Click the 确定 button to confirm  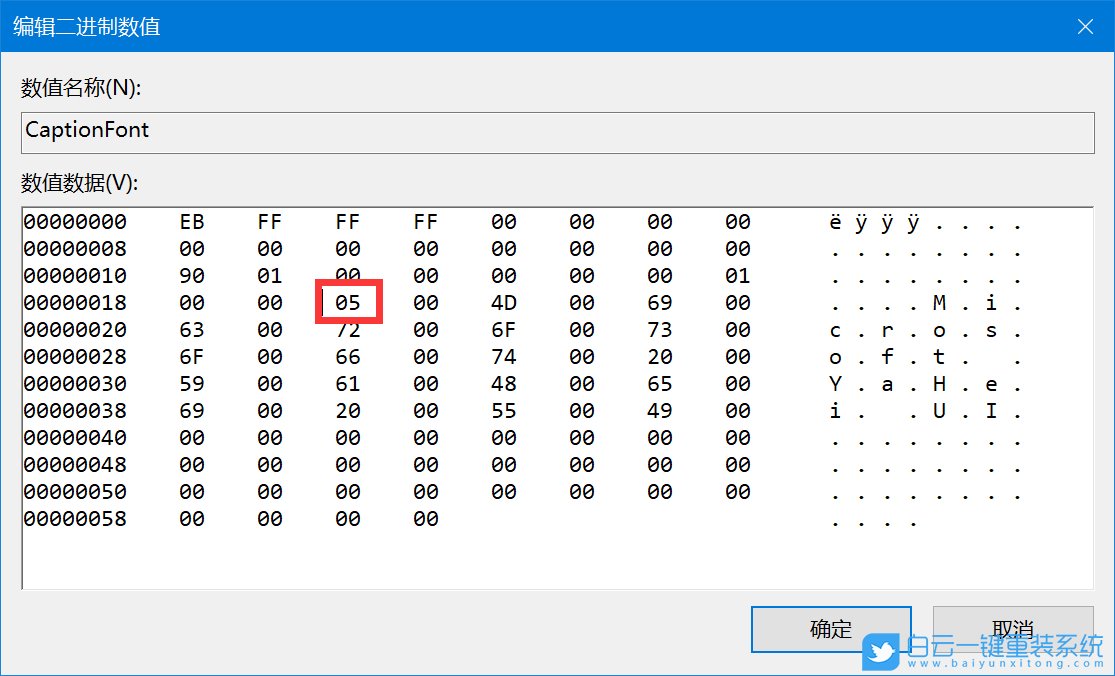[830, 629]
